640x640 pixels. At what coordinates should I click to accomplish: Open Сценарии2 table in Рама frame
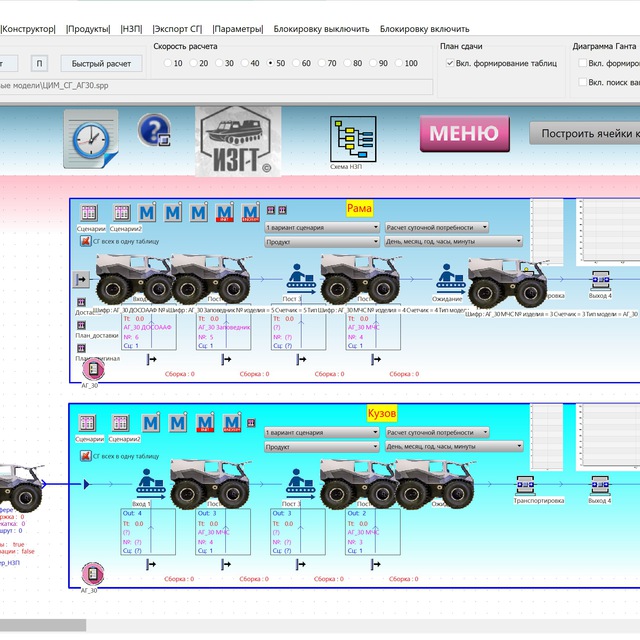(x=122, y=213)
